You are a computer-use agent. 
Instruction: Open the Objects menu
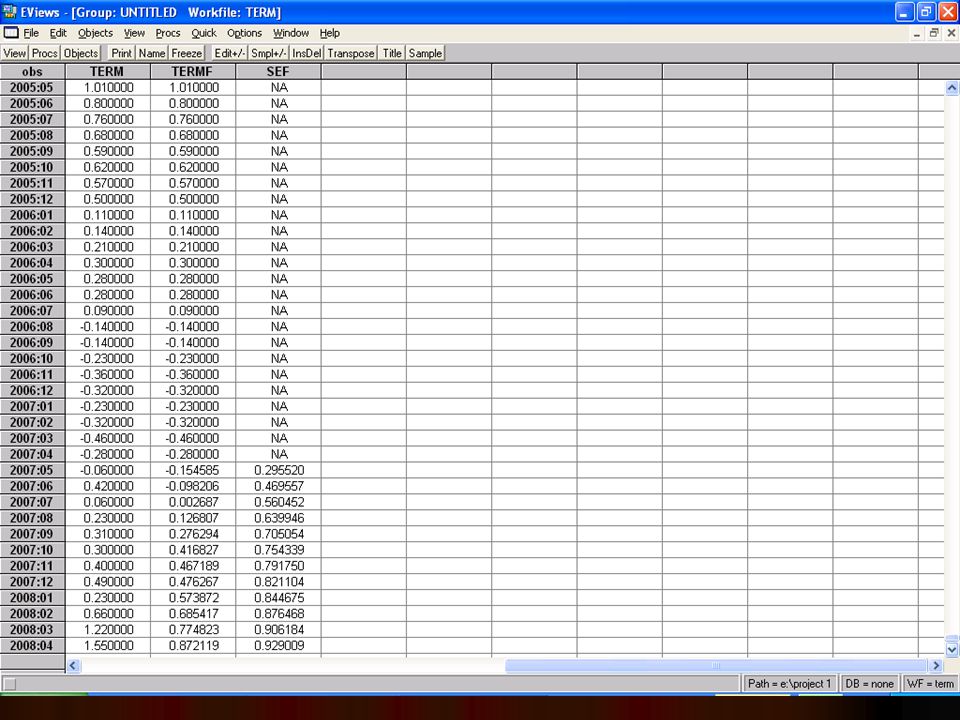(x=96, y=33)
